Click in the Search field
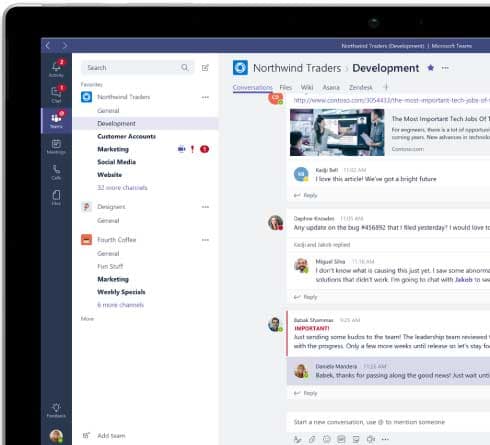Viewport: 490px width, 445px height. point(137,68)
